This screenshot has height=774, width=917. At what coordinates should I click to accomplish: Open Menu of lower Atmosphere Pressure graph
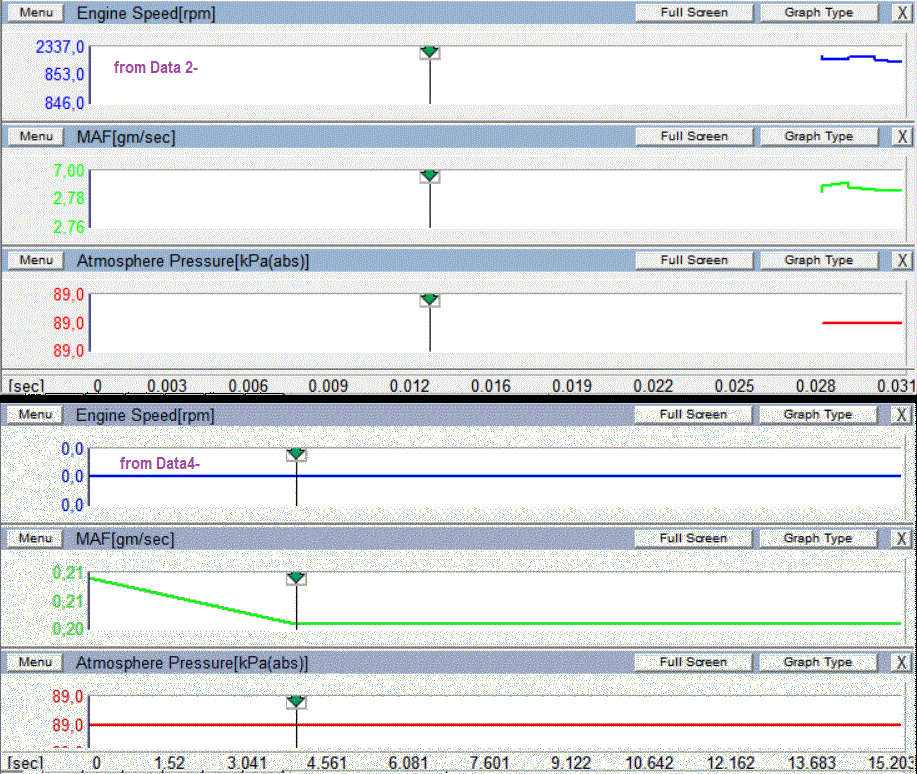click(35, 662)
